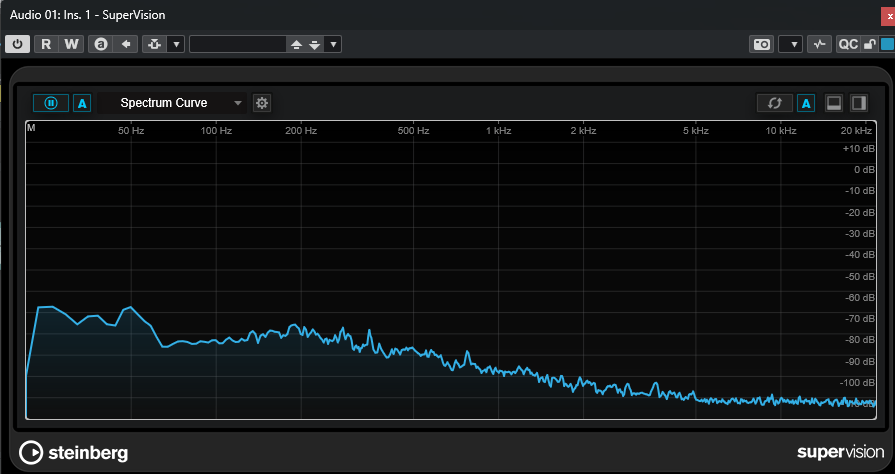Click the -70 dB level label
This screenshot has width=895, height=474.
click(860, 319)
